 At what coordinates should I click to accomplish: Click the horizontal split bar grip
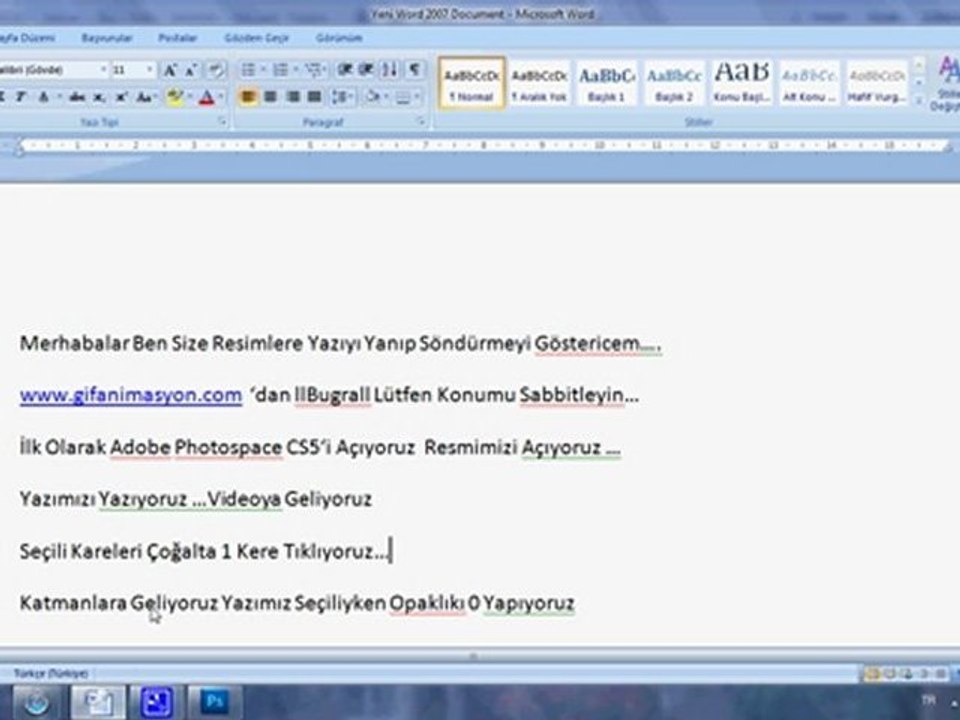pyautogui.click(x=473, y=656)
